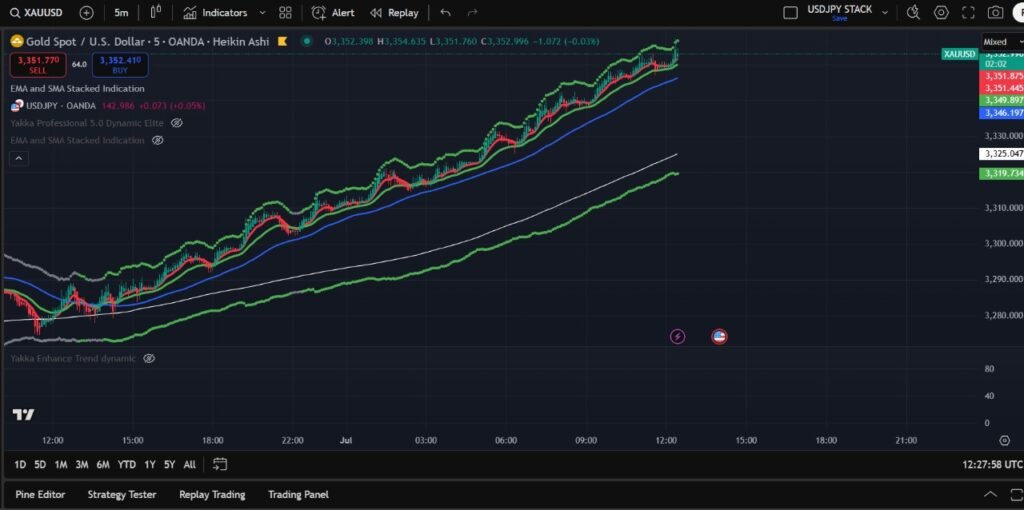Collapse the indicator legend with the chevron
1024x510 pixels.
point(20,158)
